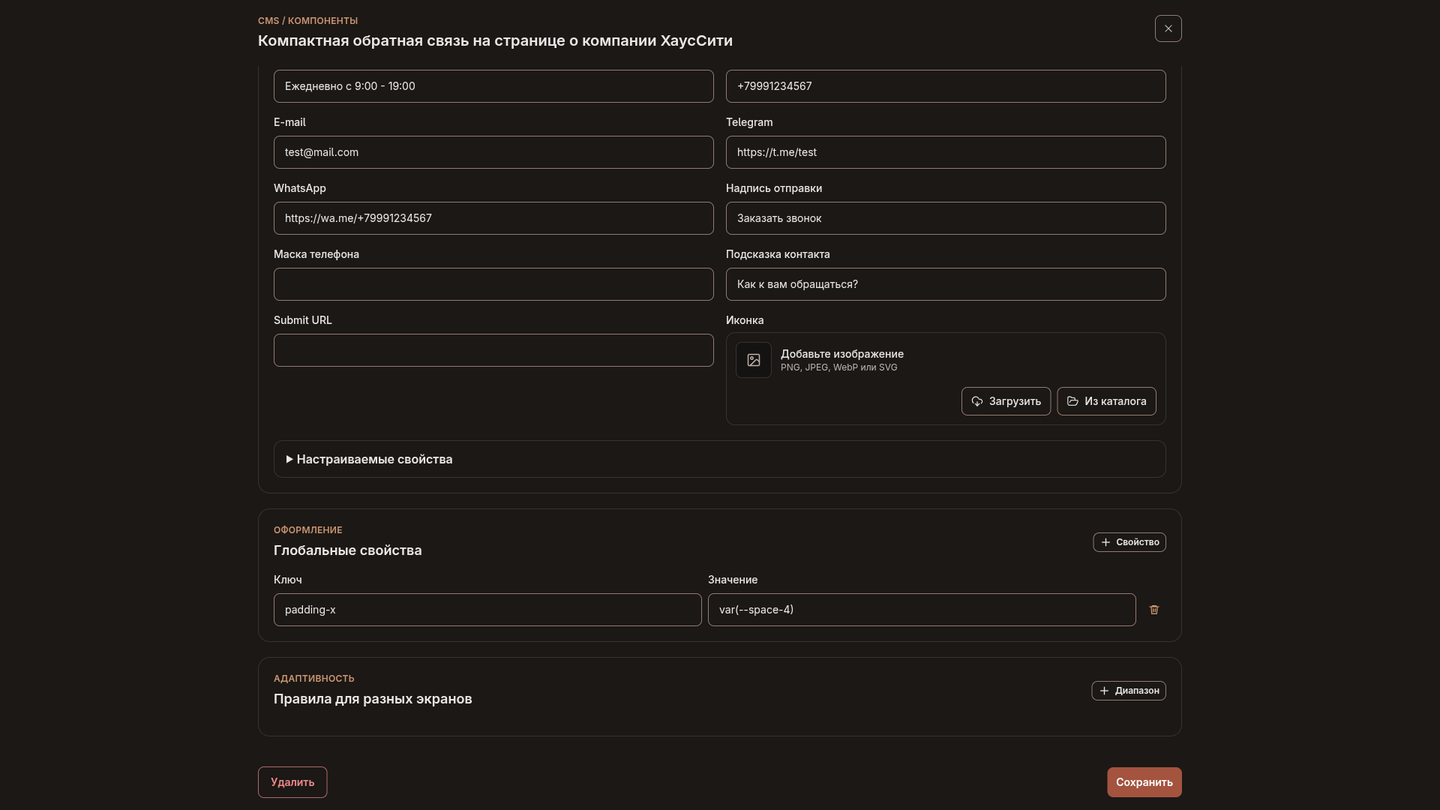Focus the E-mail input field
This screenshot has width=1440, height=810.
(494, 152)
